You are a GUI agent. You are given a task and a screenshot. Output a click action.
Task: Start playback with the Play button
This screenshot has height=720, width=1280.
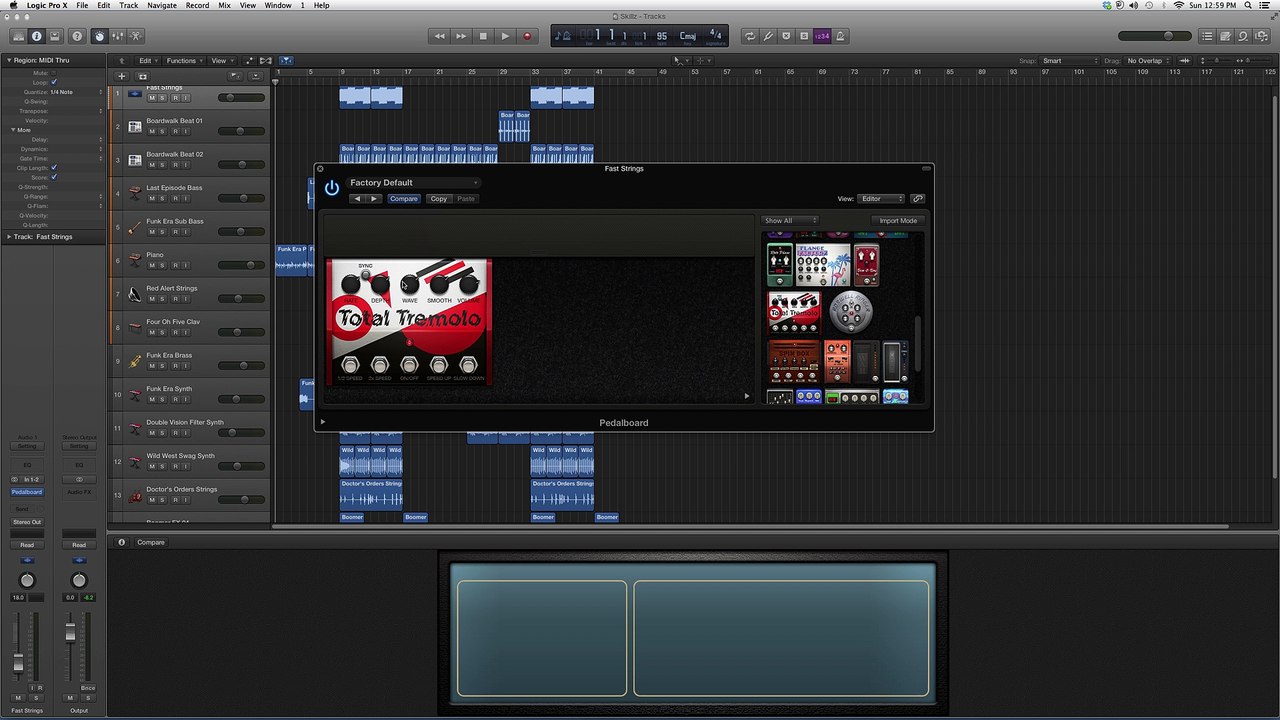[505, 36]
